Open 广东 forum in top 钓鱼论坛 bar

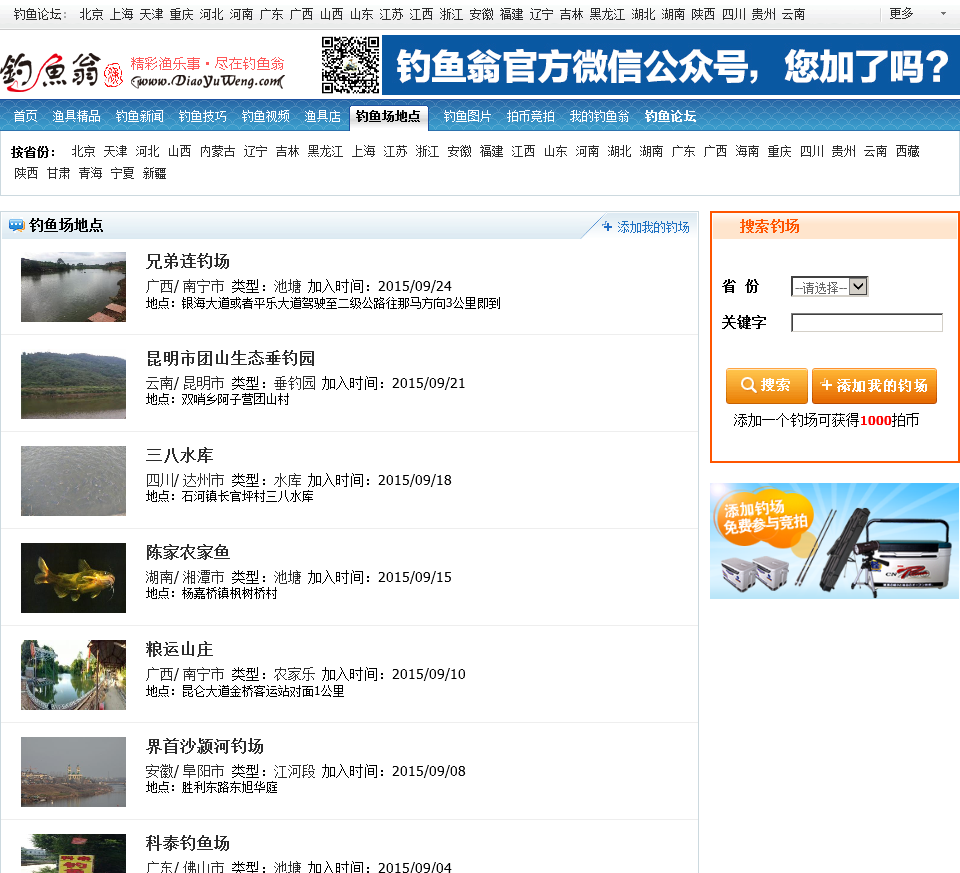(271, 14)
